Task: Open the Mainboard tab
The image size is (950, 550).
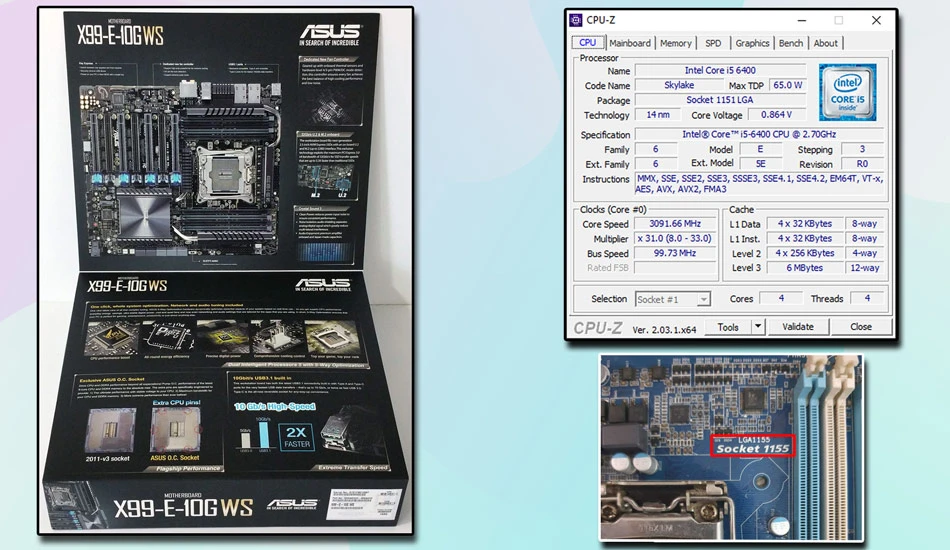Action: pos(629,43)
